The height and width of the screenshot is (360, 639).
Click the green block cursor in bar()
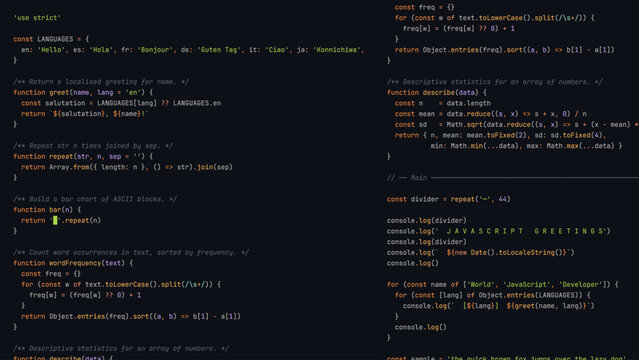click(x=55, y=221)
